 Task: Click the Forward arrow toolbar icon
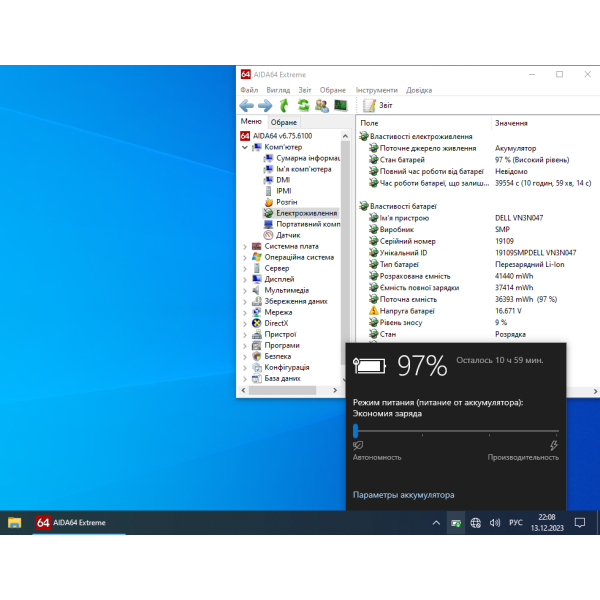(x=265, y=105)
